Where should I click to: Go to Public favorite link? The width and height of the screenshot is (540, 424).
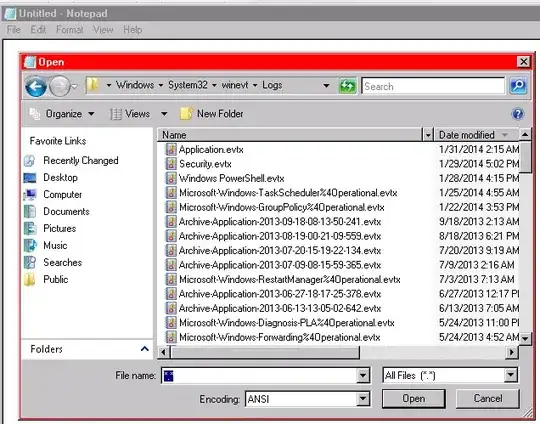(46, 279)
